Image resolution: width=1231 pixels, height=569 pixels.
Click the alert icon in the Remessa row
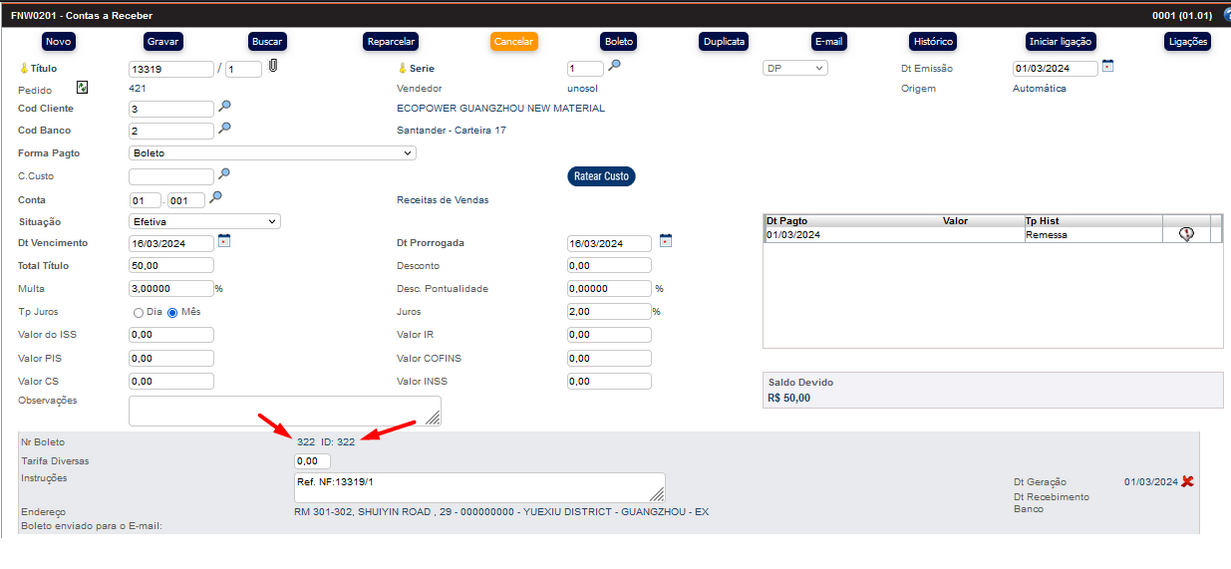coord(1186,234)
